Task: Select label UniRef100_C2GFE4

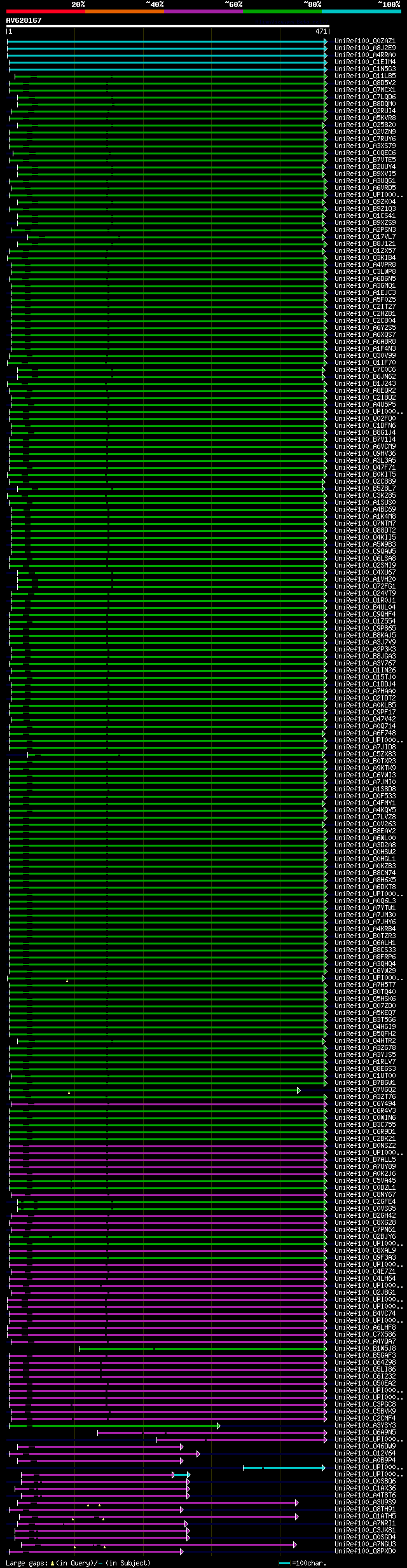Action: point(365,1202)
